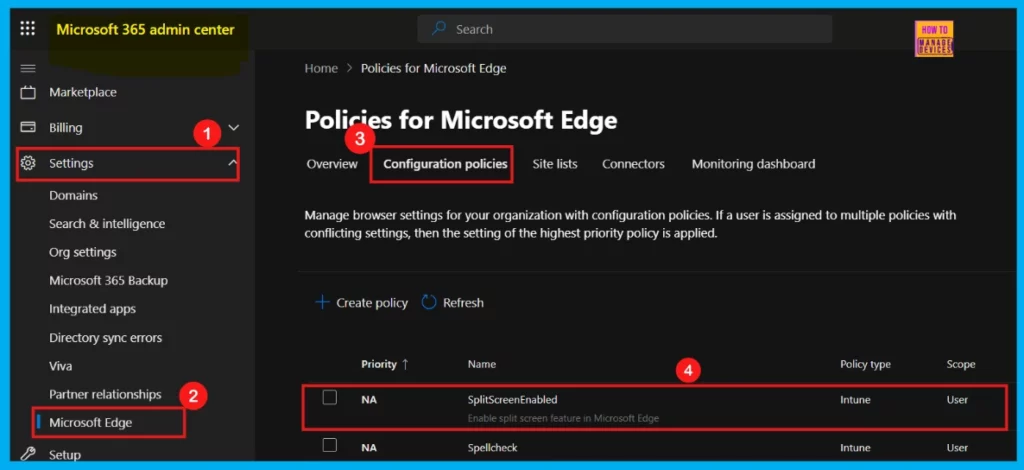
Task: Open the app launcher waffle icon
Action: tap(27, 29)
